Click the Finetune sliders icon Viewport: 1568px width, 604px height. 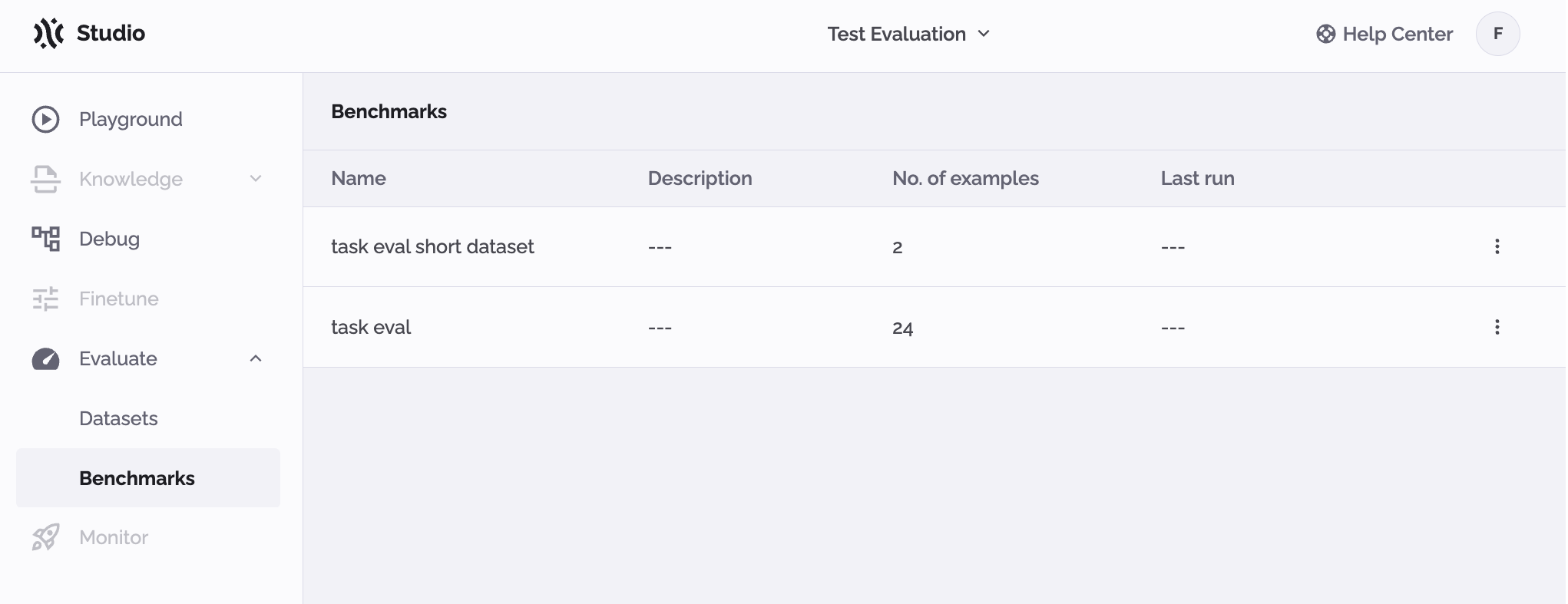tap(45, 299)
